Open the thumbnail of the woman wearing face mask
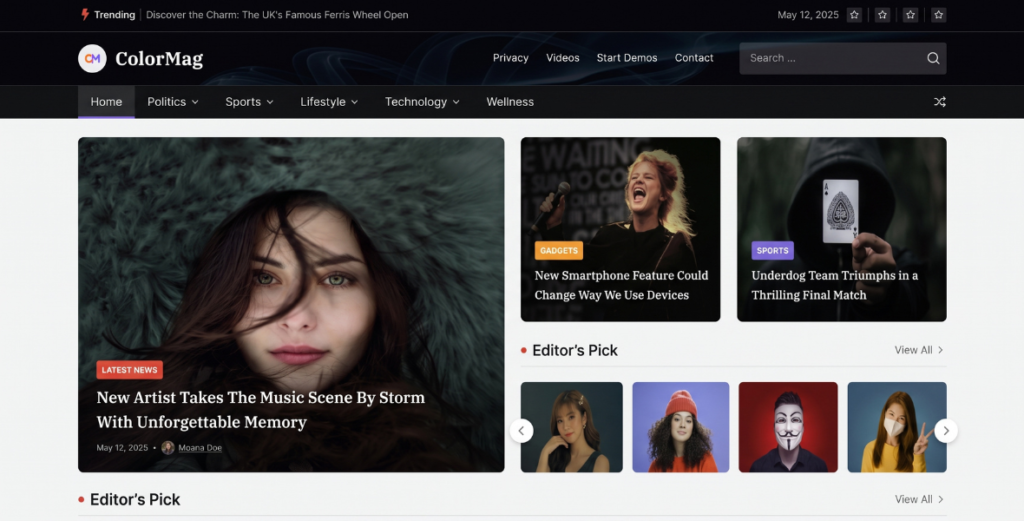 [897, 427]
